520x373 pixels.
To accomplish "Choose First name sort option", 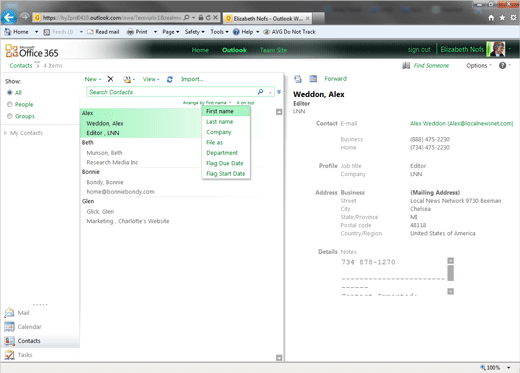I will tap(226, 111).
